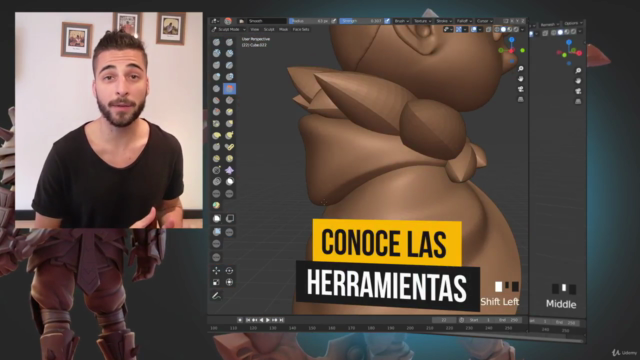Select the Pinch brush
Viewport: 640px width, 360px height.
(216, 123)
